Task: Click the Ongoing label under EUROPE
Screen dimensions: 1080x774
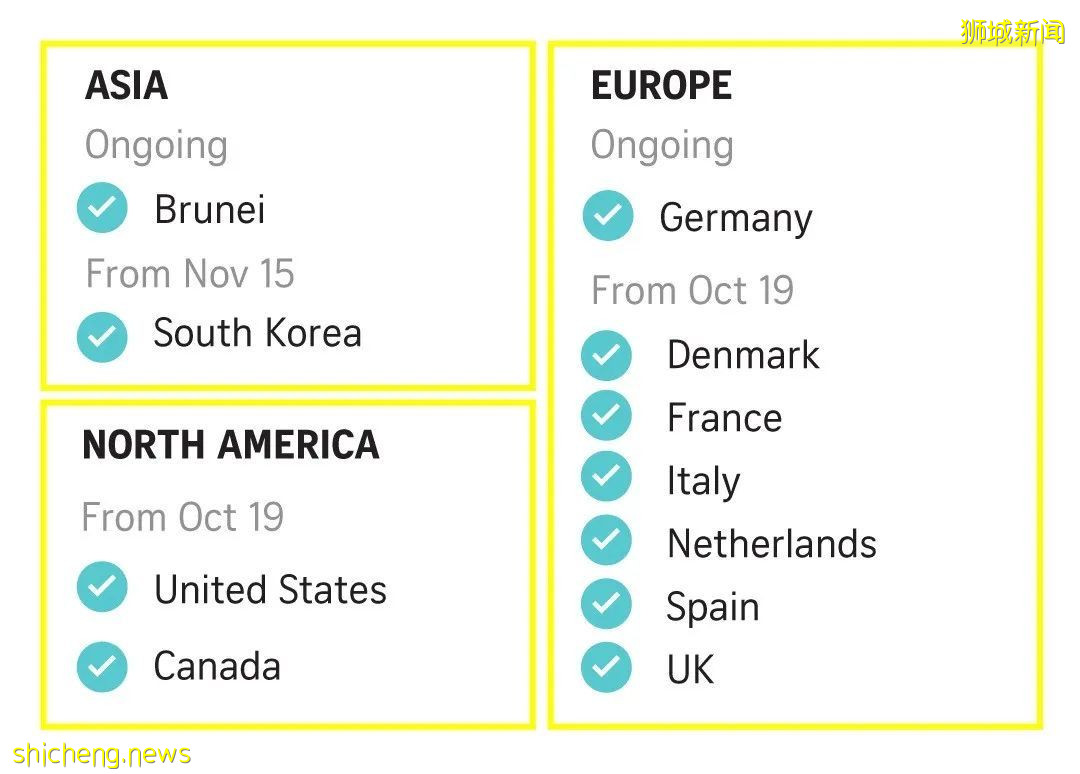Action: (662, 146)
